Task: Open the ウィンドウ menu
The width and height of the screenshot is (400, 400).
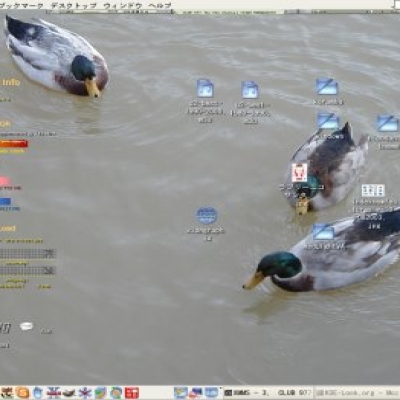Action: pos(123,5)
